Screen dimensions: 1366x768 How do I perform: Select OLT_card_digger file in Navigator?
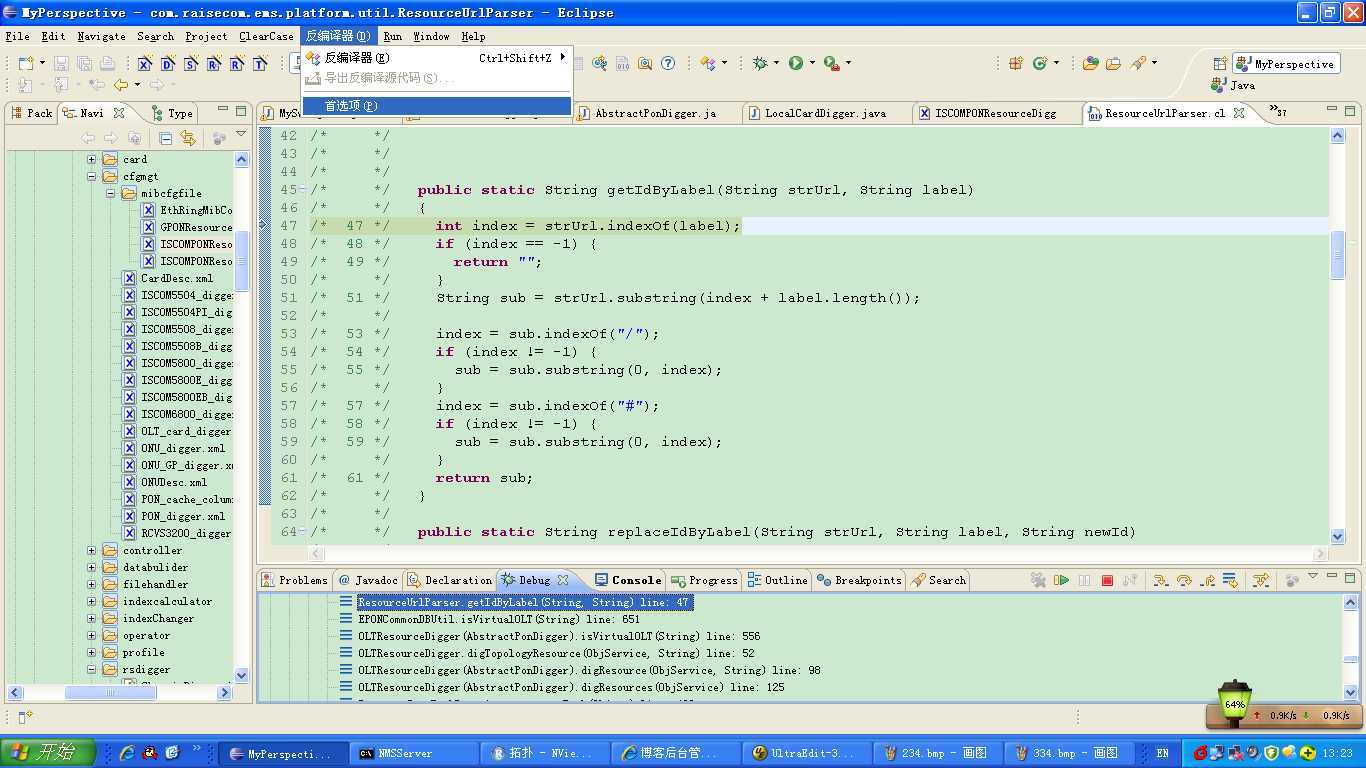point(185,431)
